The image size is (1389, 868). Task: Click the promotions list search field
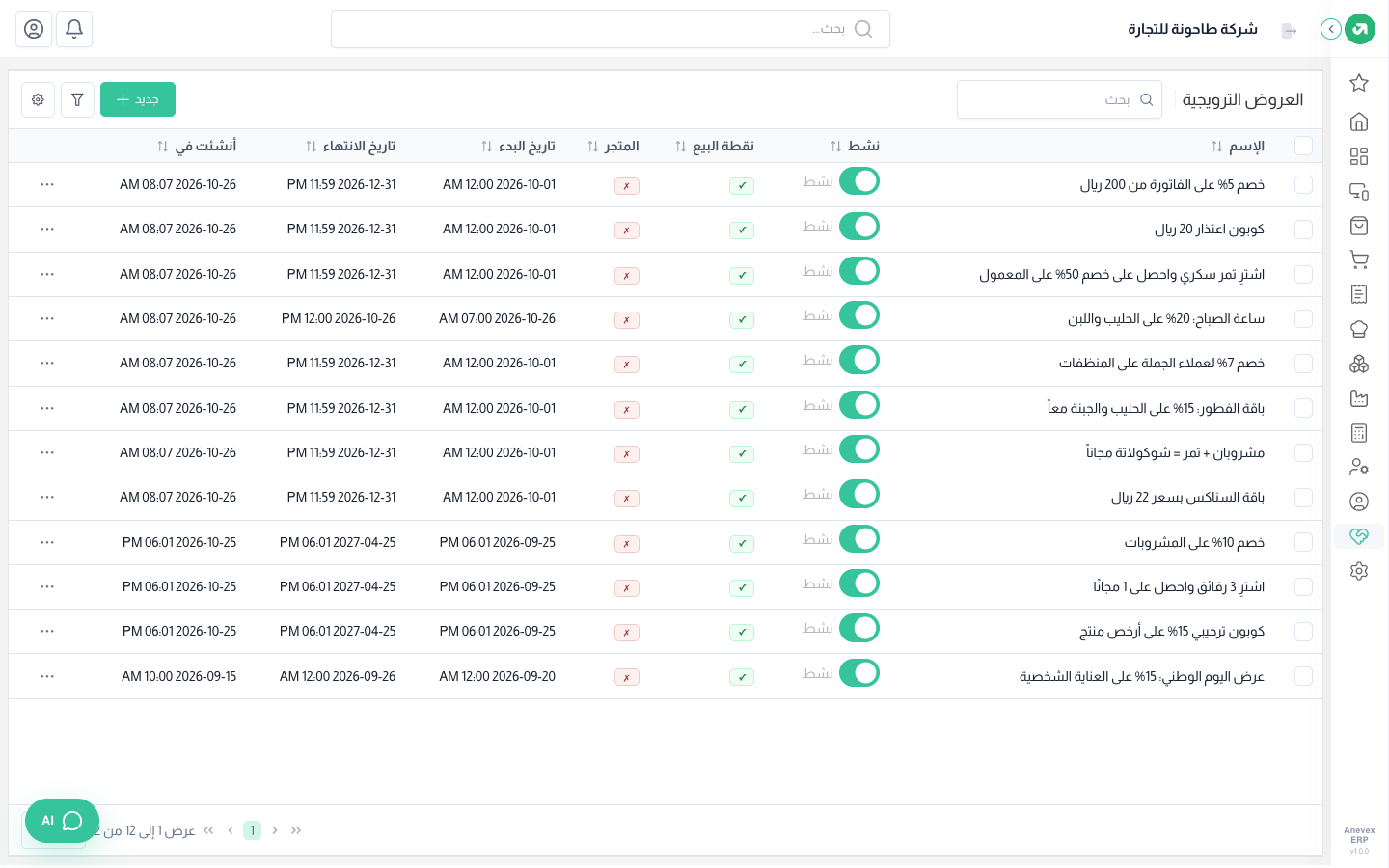coord(1059,99)
